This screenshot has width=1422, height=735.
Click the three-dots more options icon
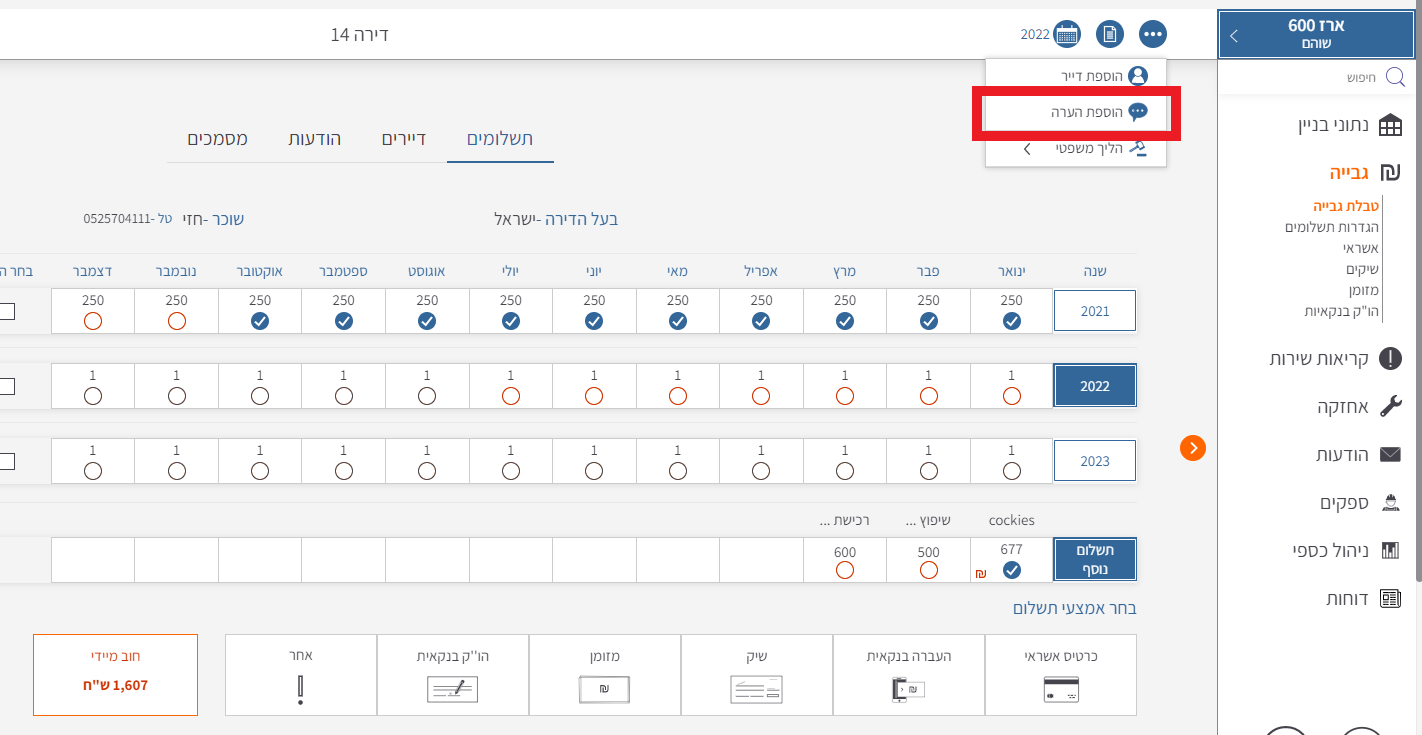point(1153,34)
